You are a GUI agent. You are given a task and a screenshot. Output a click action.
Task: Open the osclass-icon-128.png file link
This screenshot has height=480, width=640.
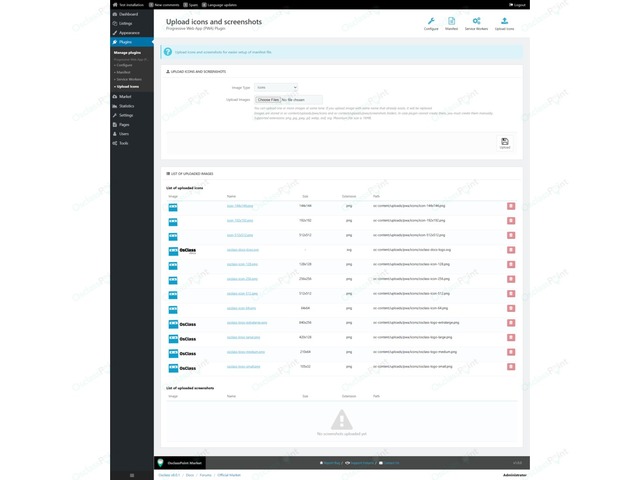242,264
